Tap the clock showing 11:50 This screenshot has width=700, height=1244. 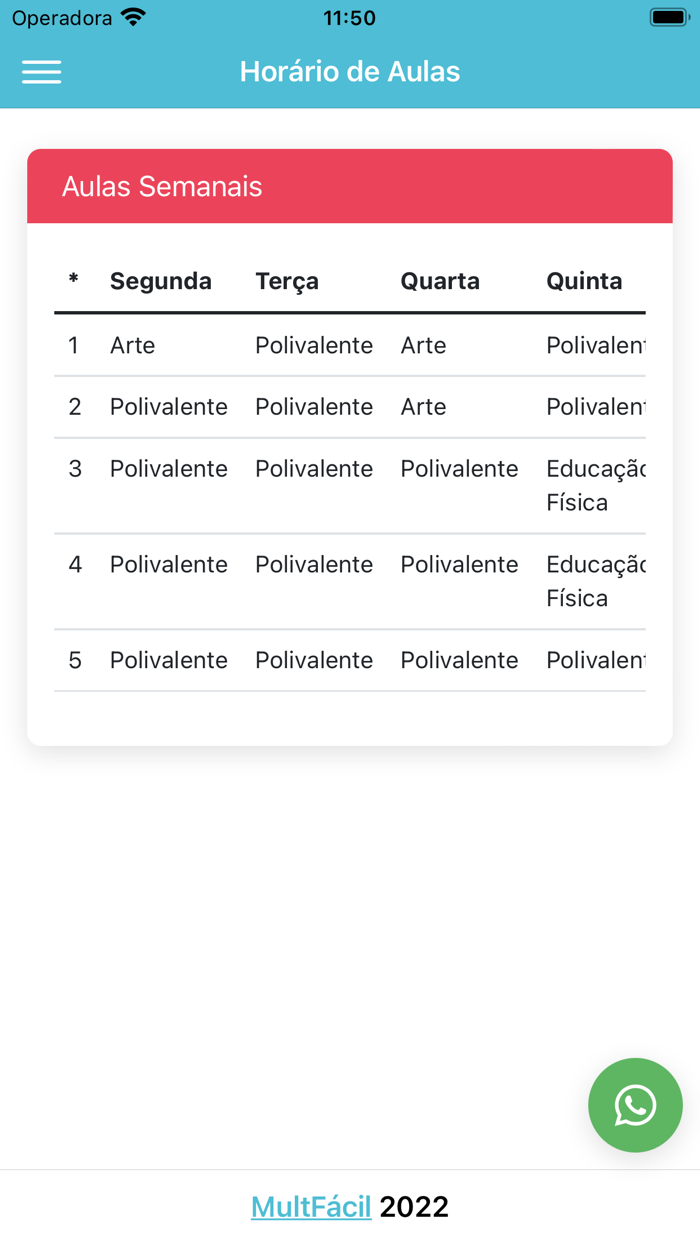tap(350, 17)
